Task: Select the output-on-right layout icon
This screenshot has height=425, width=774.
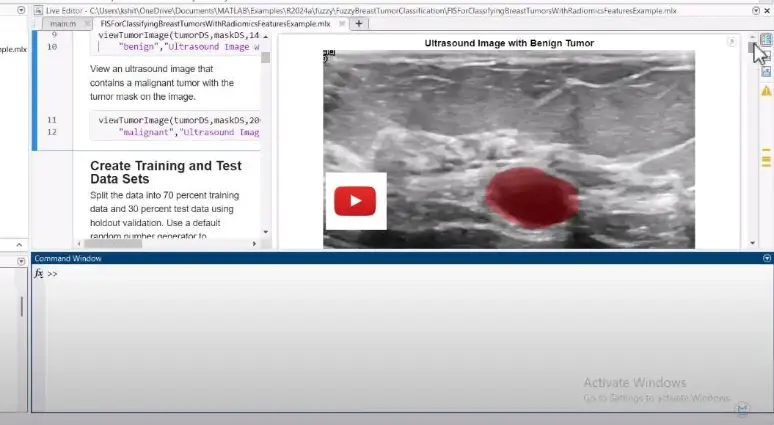Action: [x=766, y=40]
